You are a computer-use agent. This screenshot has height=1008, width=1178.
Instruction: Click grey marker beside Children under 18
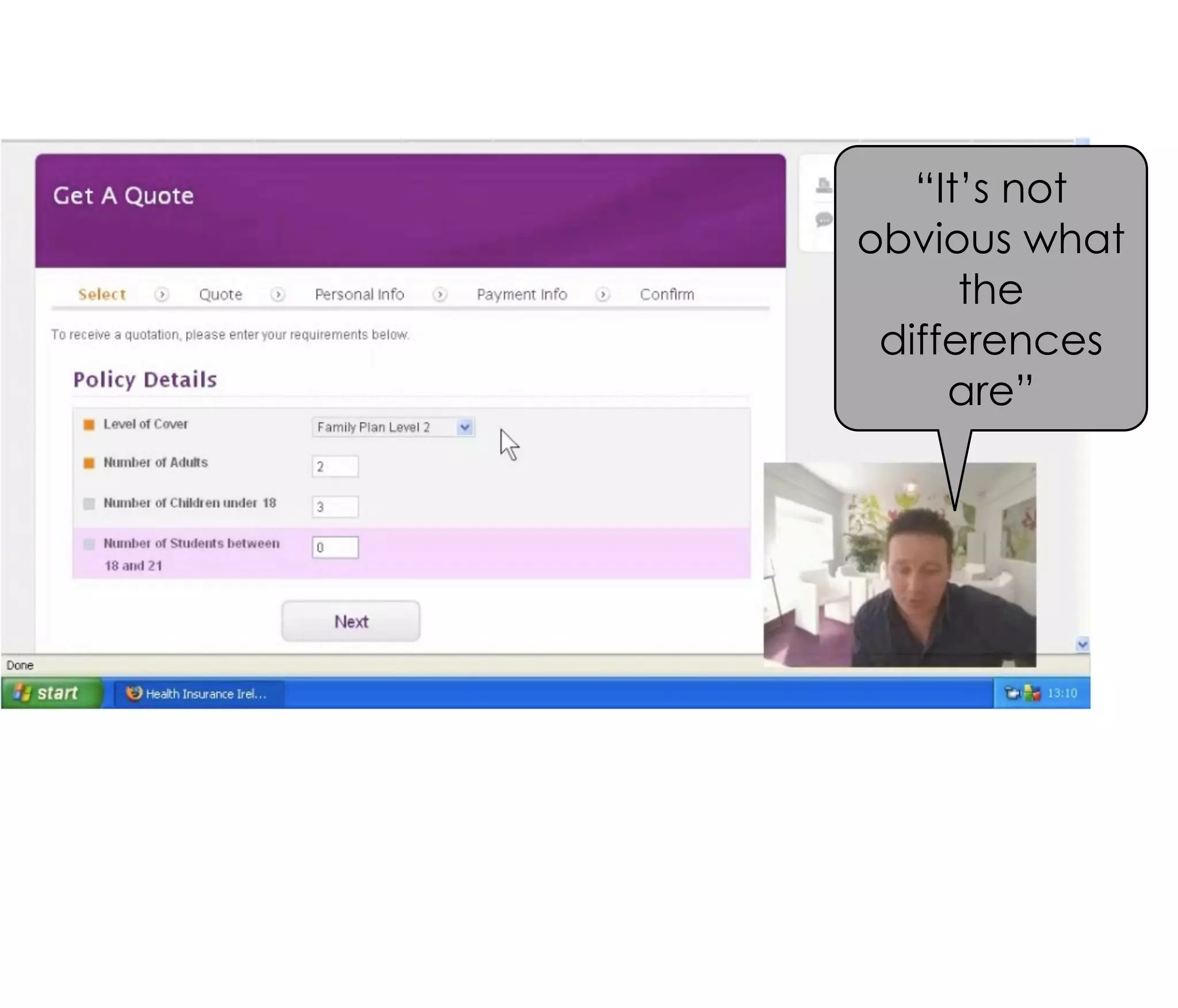89,504
